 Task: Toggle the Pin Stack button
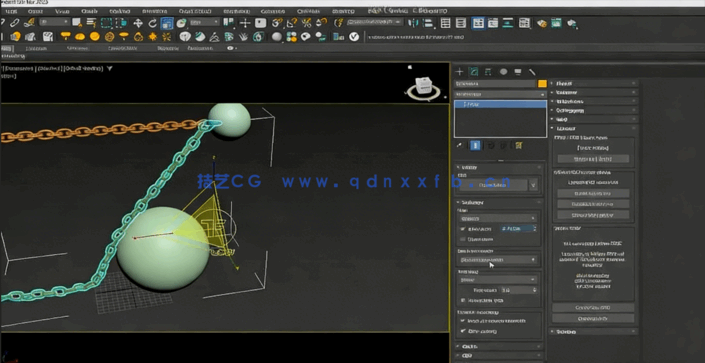pyautogui.click(x=460, y=145)
